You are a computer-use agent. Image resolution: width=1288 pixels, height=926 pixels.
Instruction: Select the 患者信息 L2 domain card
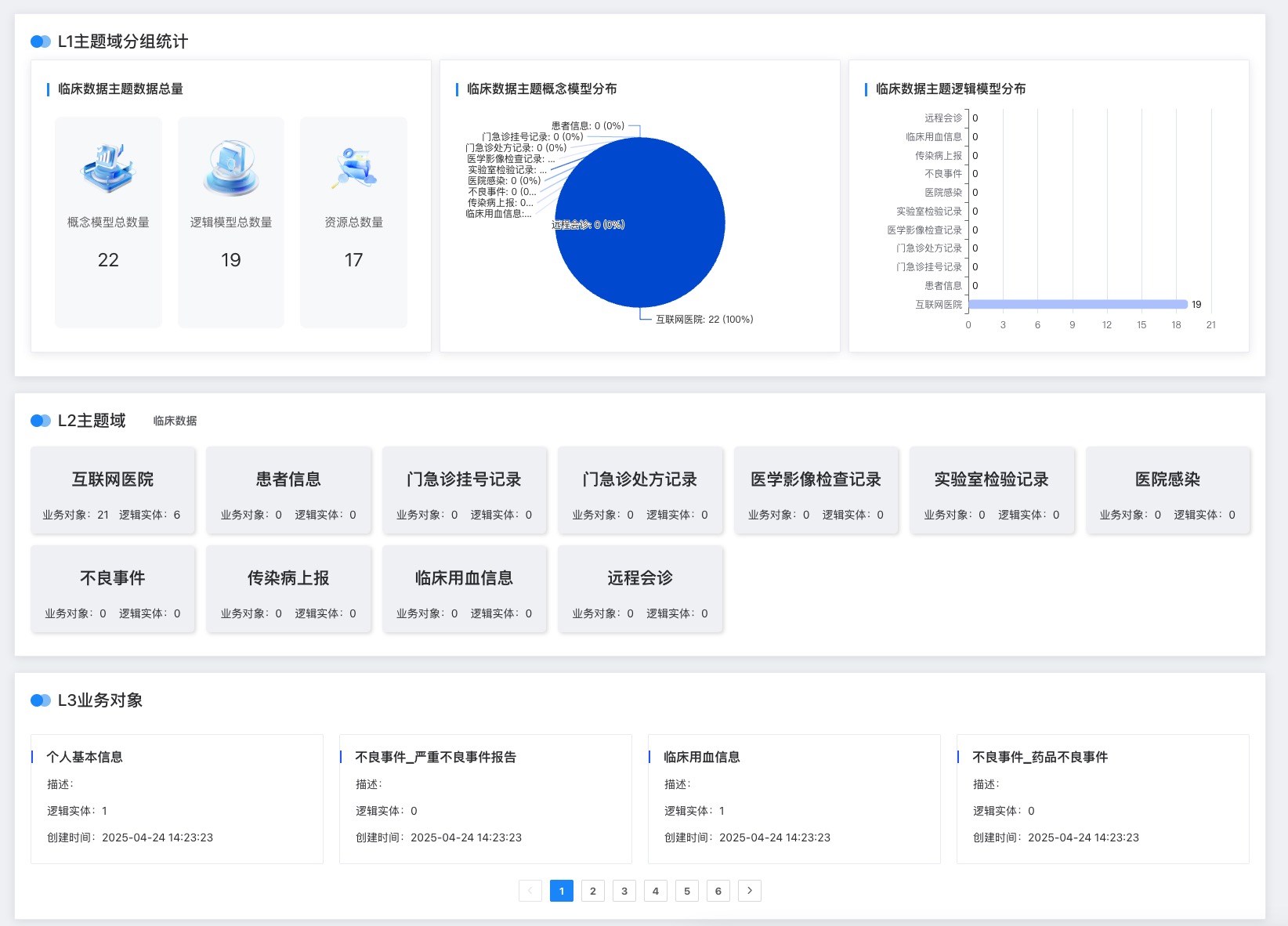pyautogui.click(x=288, y=490)
